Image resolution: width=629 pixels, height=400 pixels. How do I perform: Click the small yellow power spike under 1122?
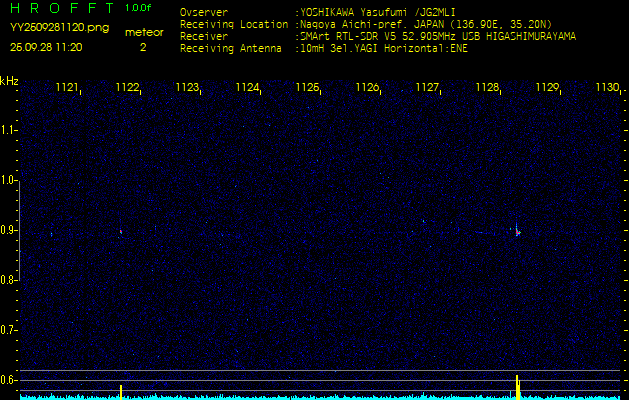tap(121, 390)
